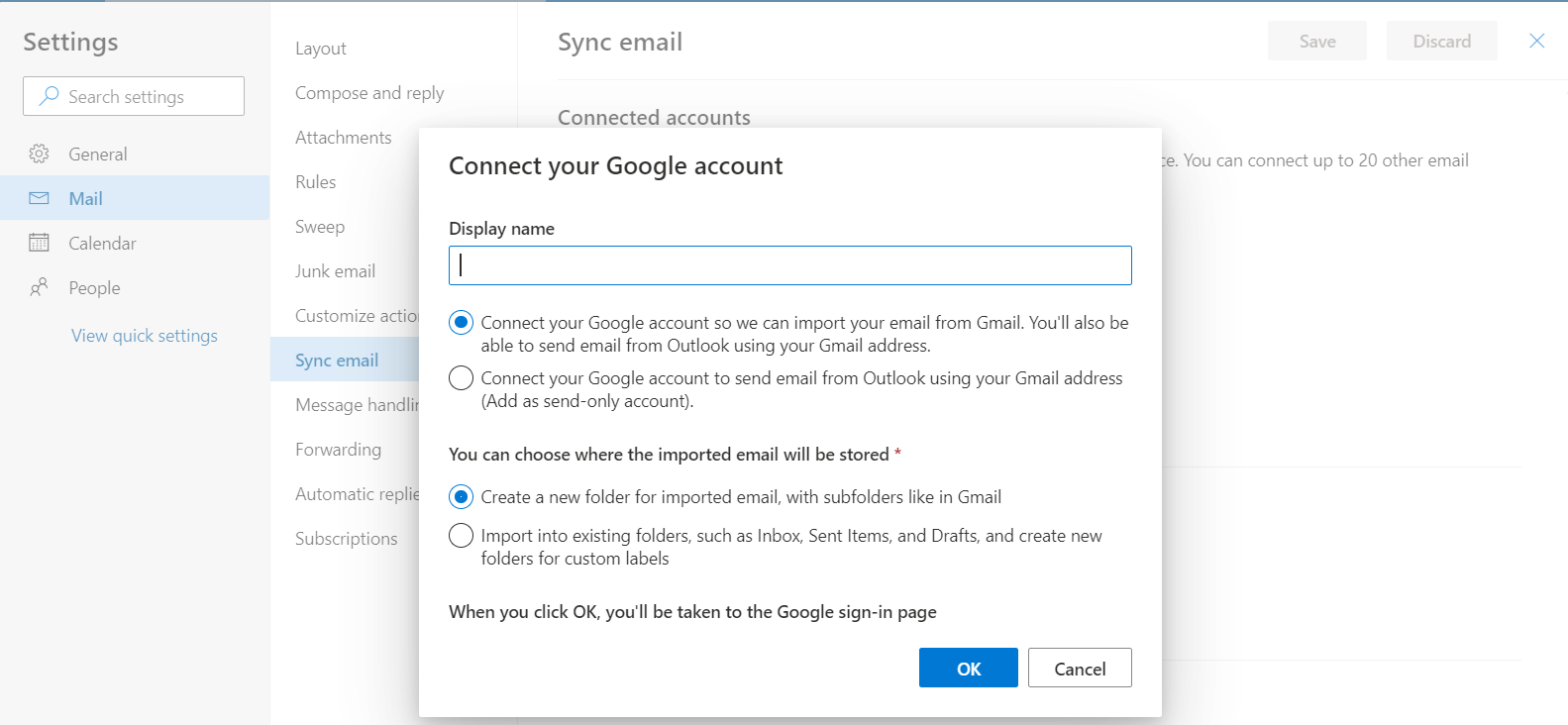
Task: Choose create a new folder for imported email
Action: click(x=461, y=497)
